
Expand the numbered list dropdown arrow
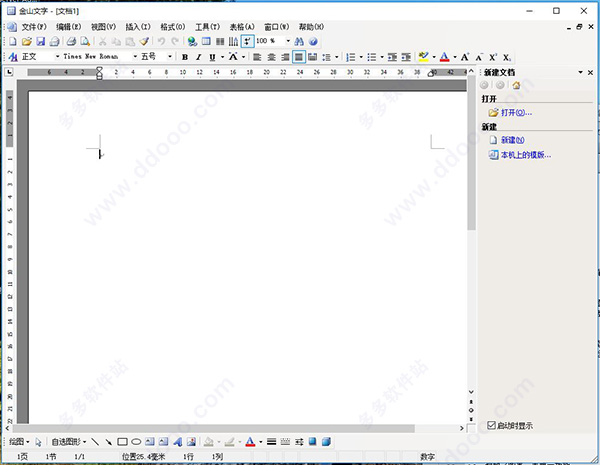tap(361, 57)
